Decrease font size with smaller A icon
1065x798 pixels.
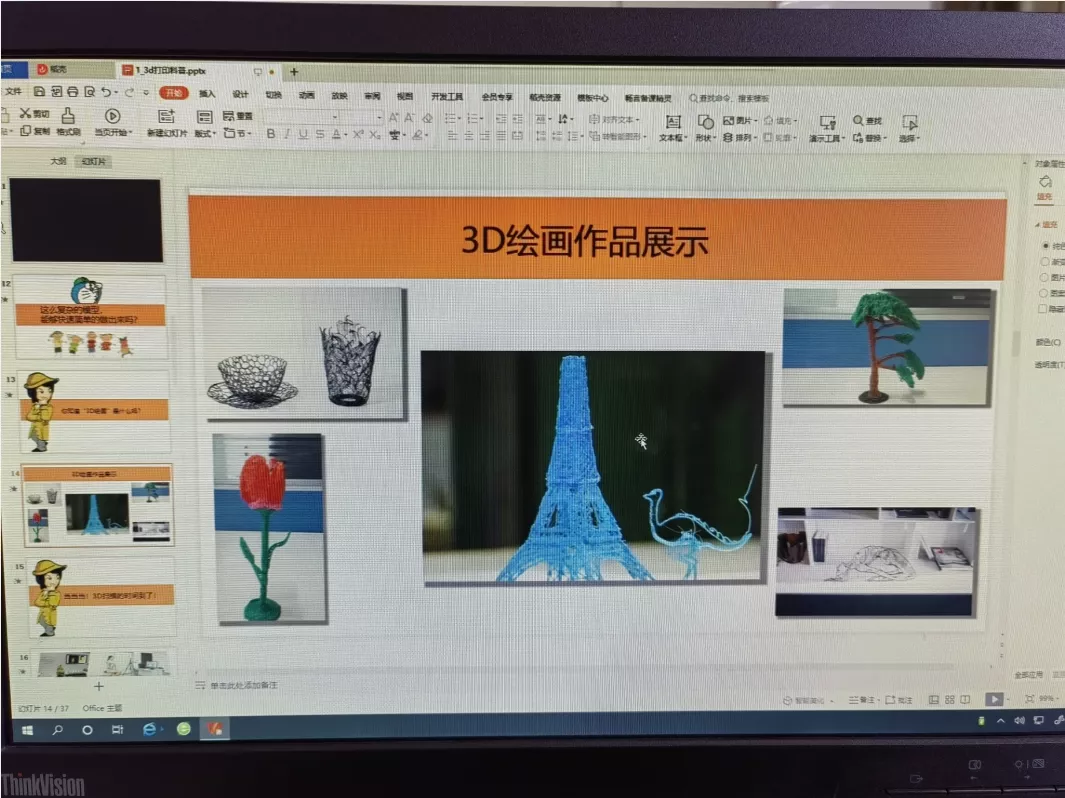[x=410, y=117]
